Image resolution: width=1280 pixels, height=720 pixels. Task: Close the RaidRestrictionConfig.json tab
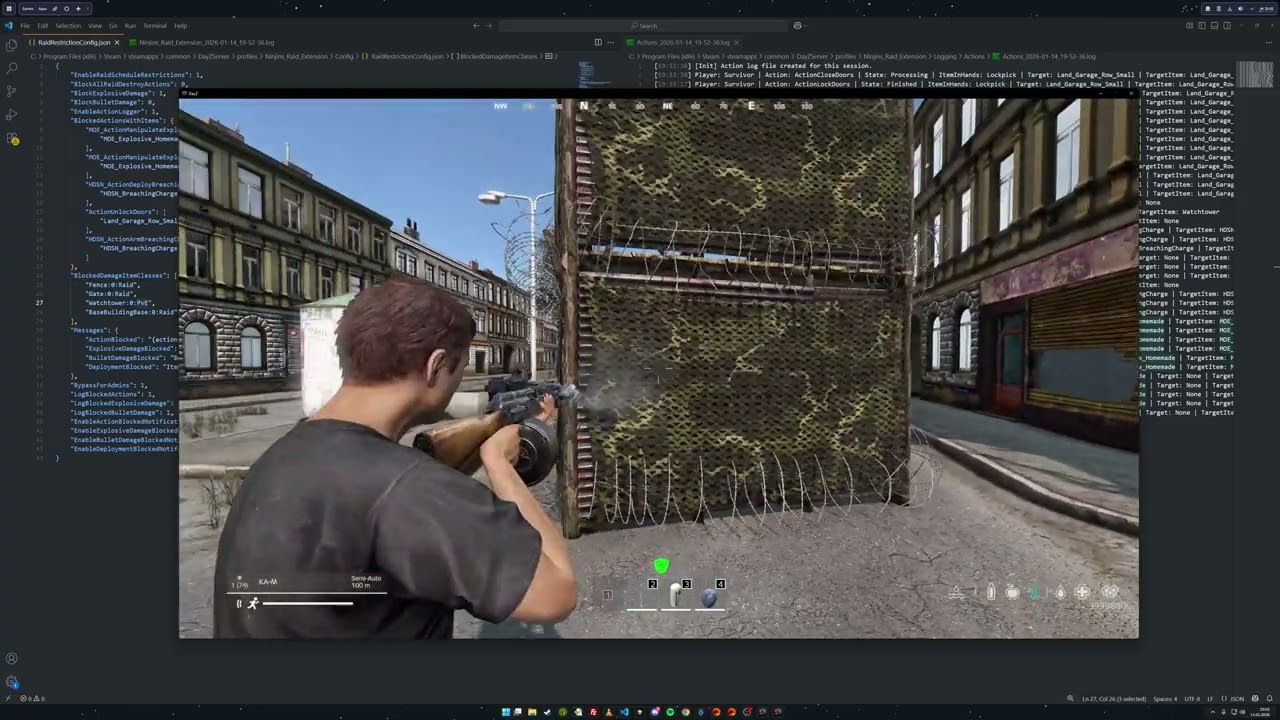(117, 42)
